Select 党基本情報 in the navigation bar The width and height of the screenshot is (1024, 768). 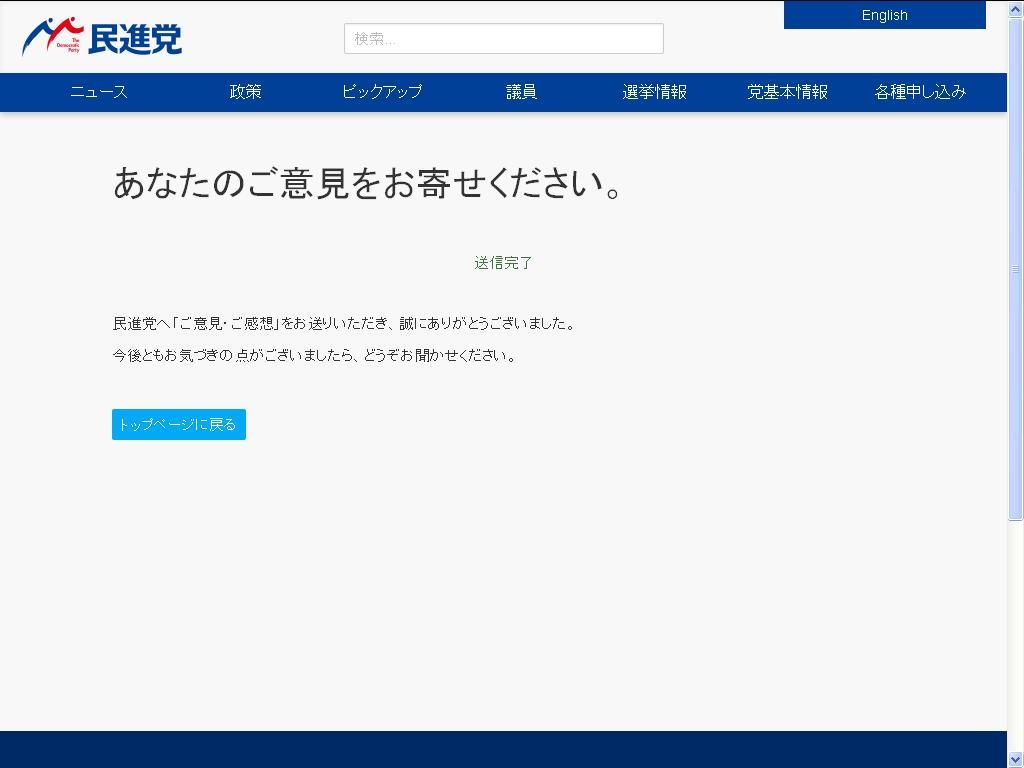coord(787,92)
